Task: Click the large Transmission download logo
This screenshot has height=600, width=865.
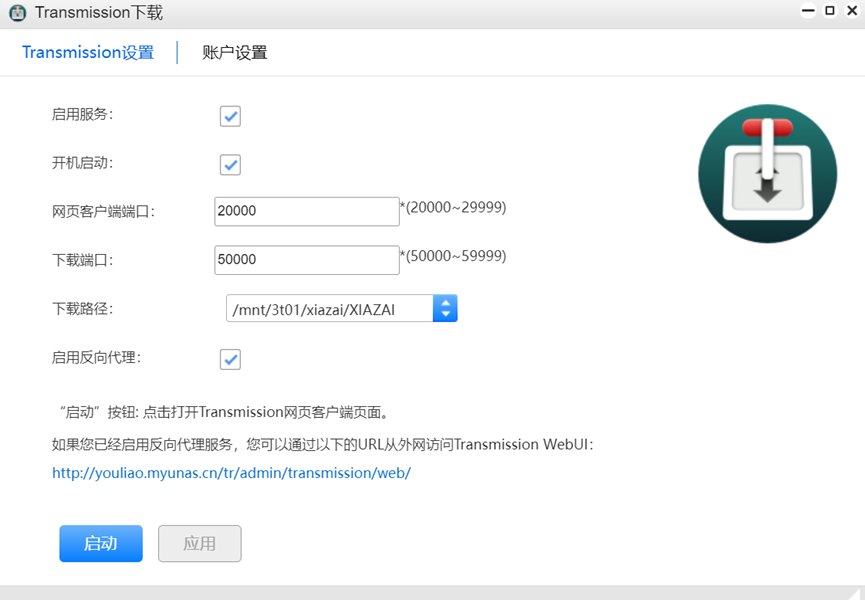Action: pyautogui.click(x=766, y=174)
